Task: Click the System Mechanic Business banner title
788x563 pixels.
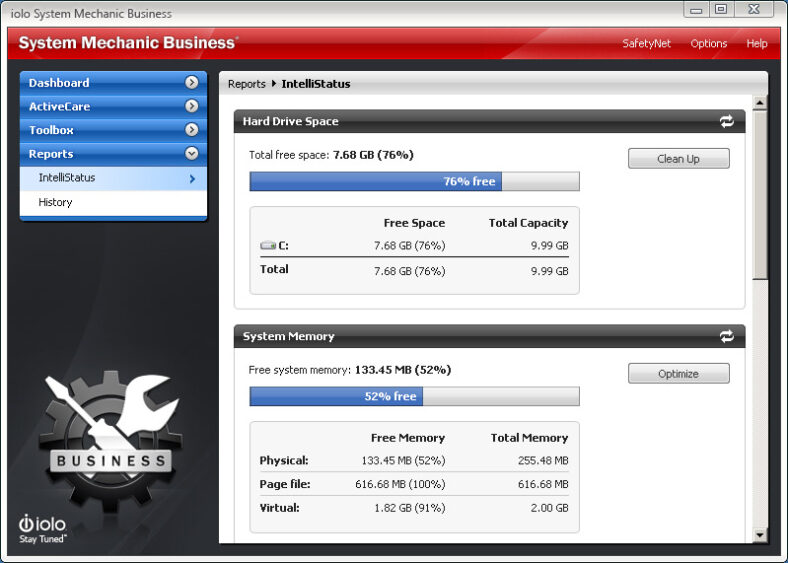Action: [x=128, y=43]
